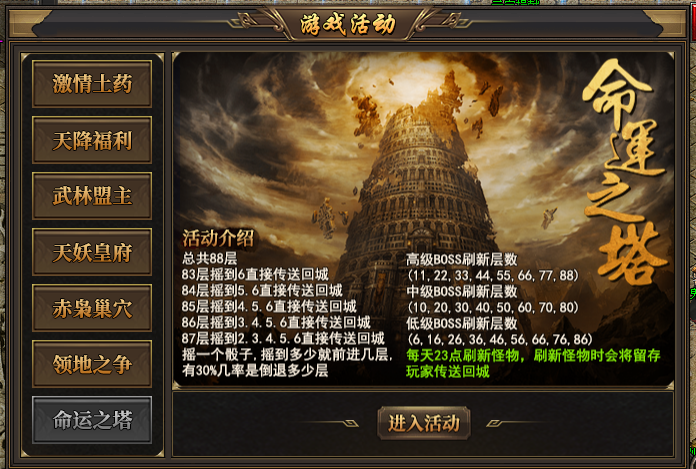This screenshot has height=469, width=696.
Task: Click the 83层摇到6直接传送回城 rule line
Action: [255, 274]
